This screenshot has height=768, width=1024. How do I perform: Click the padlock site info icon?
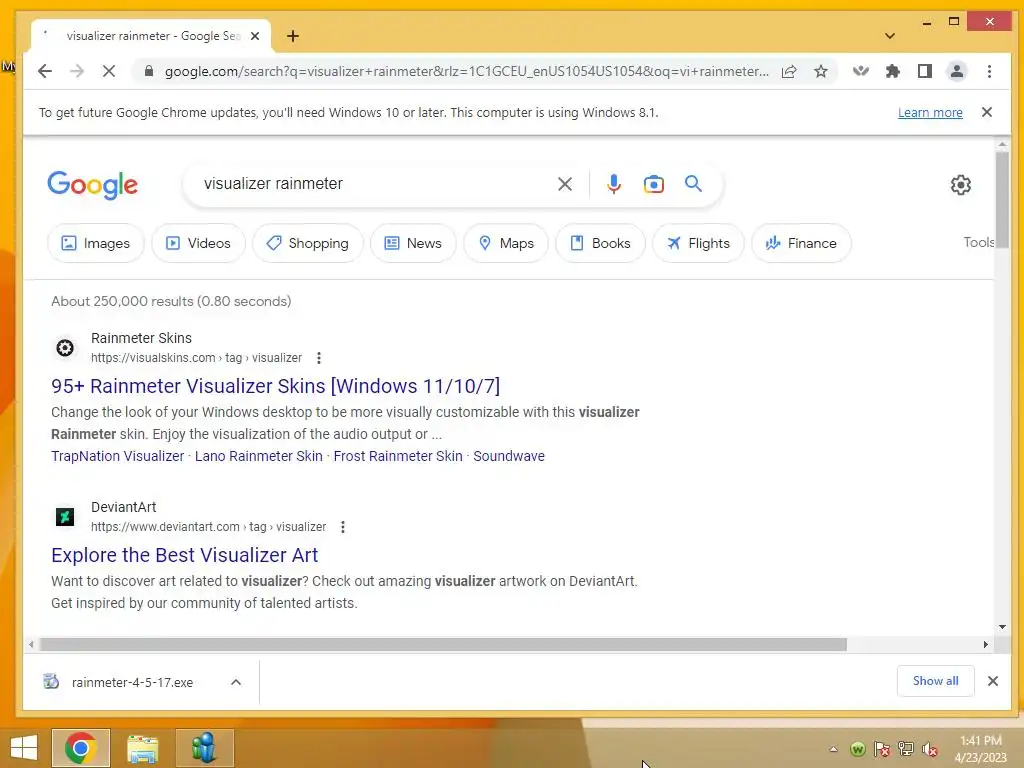coord(149,71)
